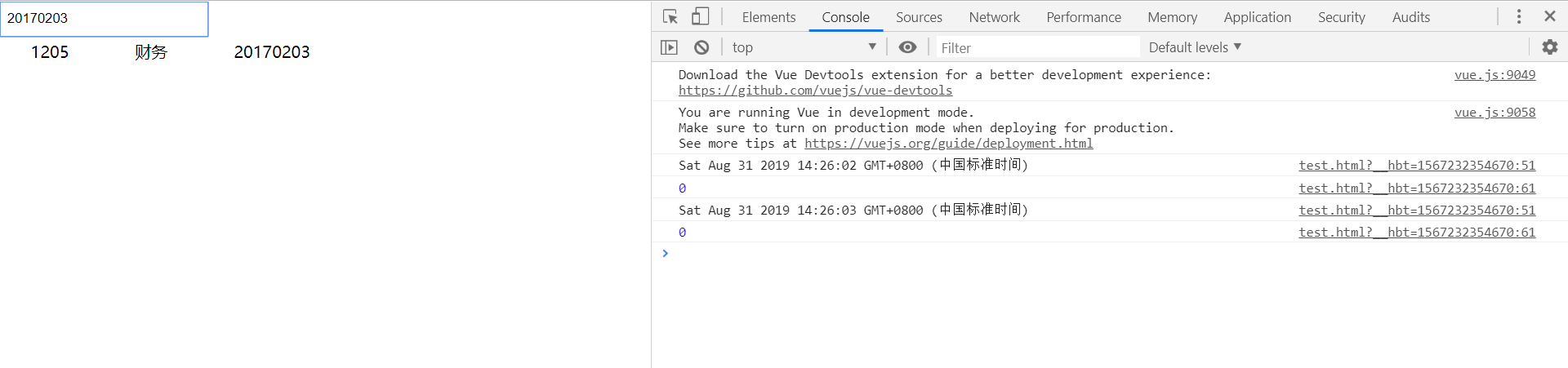Open the Sources tab
Screen dimensions: 1568x368
click(x=919, y=17)
